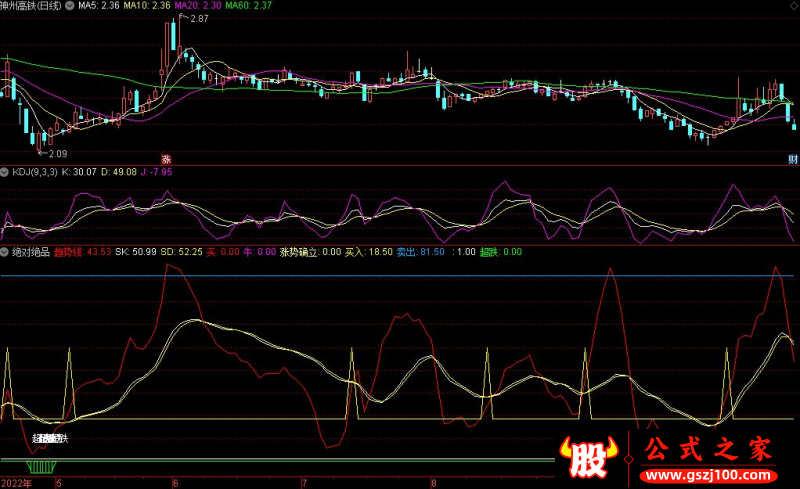Open the KDJ indicator settings icon
The height and width of the screenshot is (489, 800).
tap(5, 172)
